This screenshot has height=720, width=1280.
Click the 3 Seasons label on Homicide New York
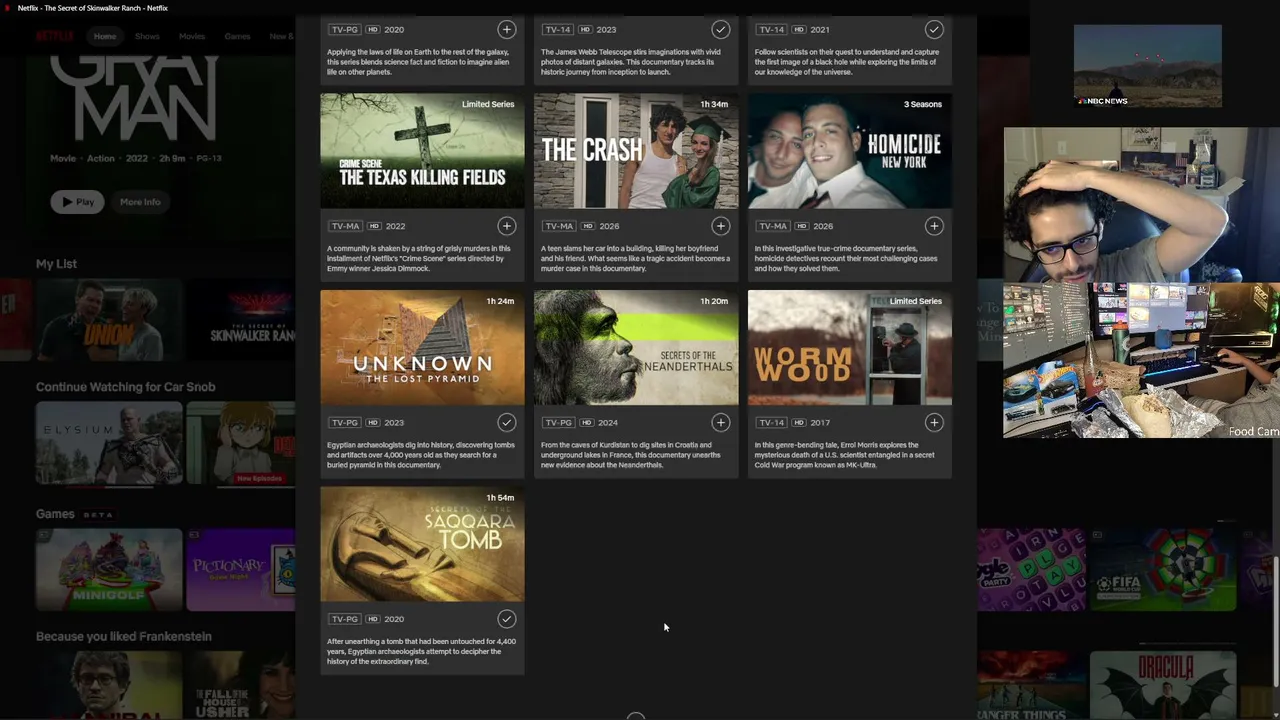923,104
